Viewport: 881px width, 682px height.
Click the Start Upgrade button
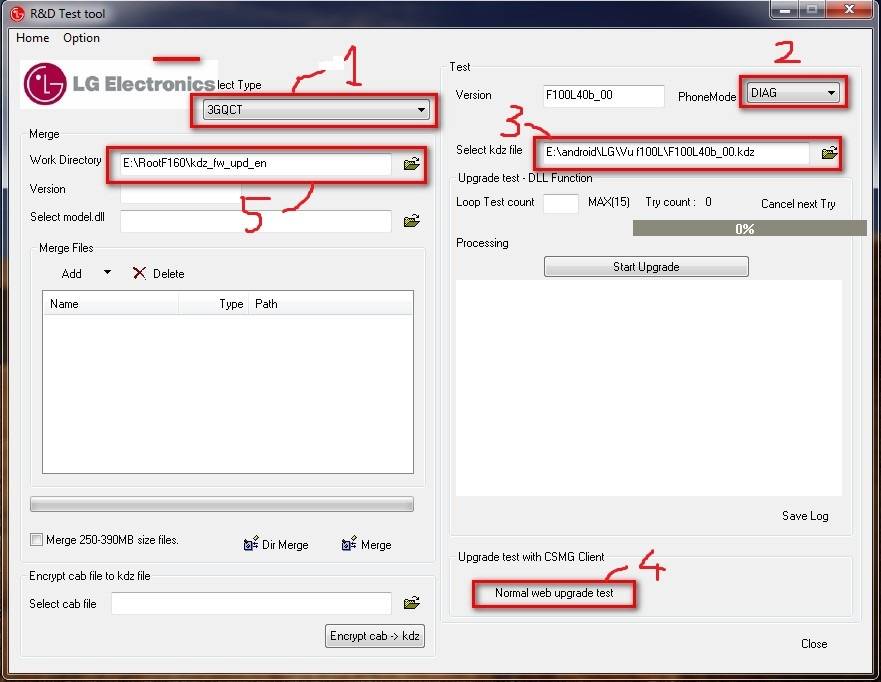pyautogui.click(x=646, y=267)
